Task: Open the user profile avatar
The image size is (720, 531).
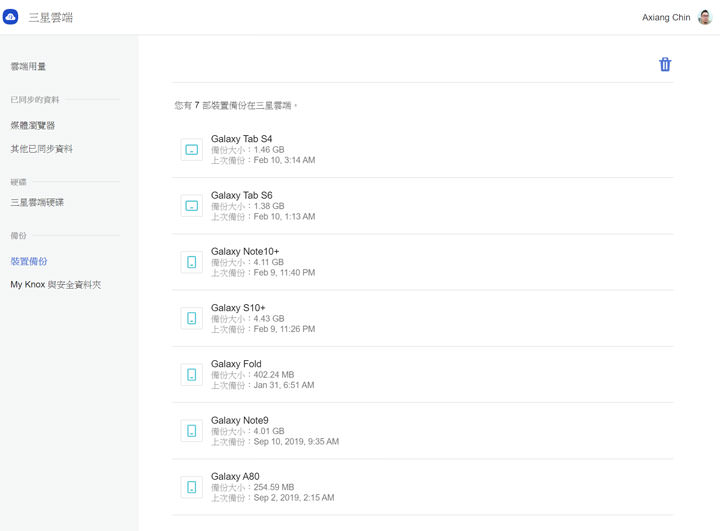Action: pos(705,17)
